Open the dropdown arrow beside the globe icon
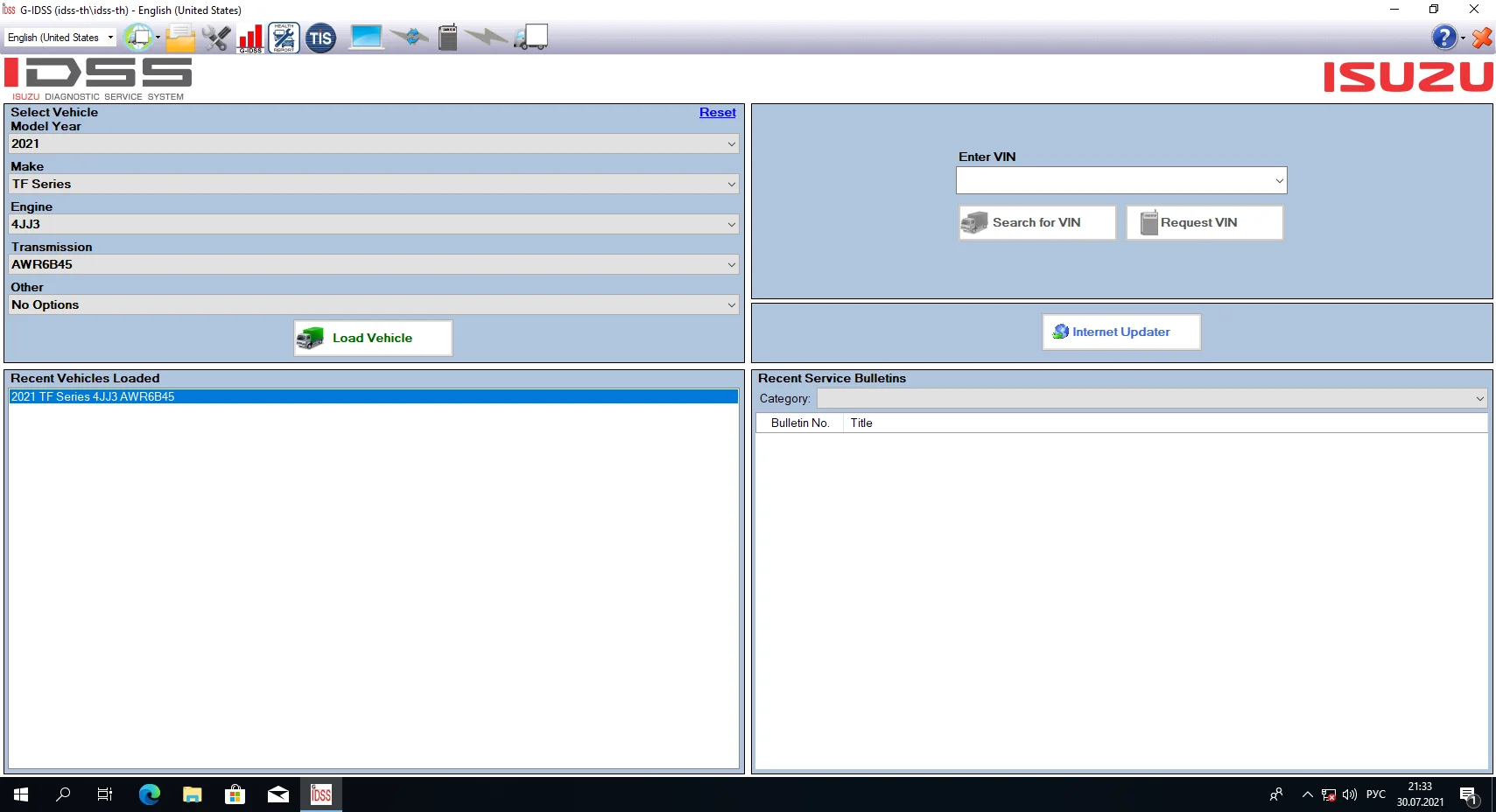Image resolution: width=1496 pixels, height=812 pixels. pos(158,38)
